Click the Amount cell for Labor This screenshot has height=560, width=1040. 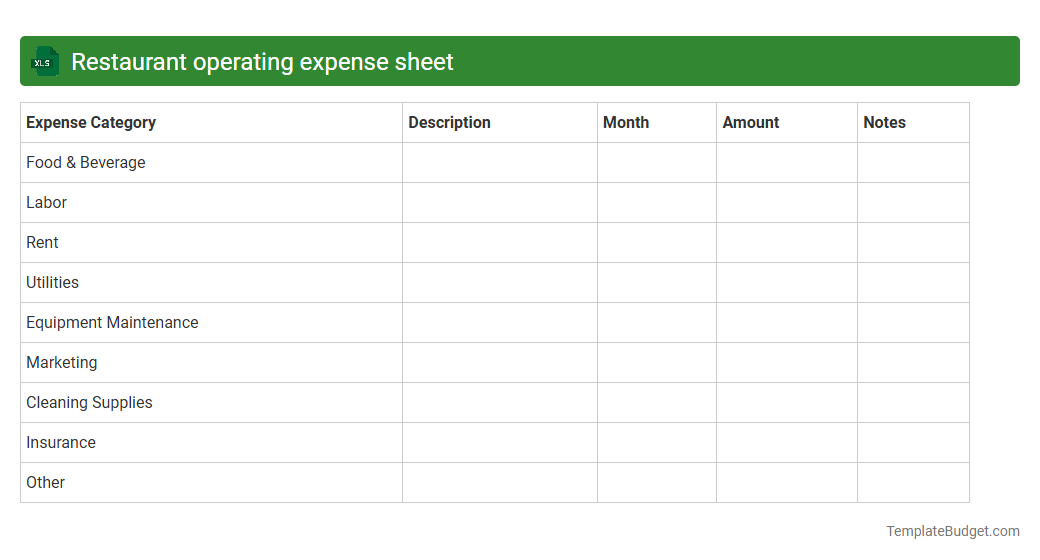787,202
